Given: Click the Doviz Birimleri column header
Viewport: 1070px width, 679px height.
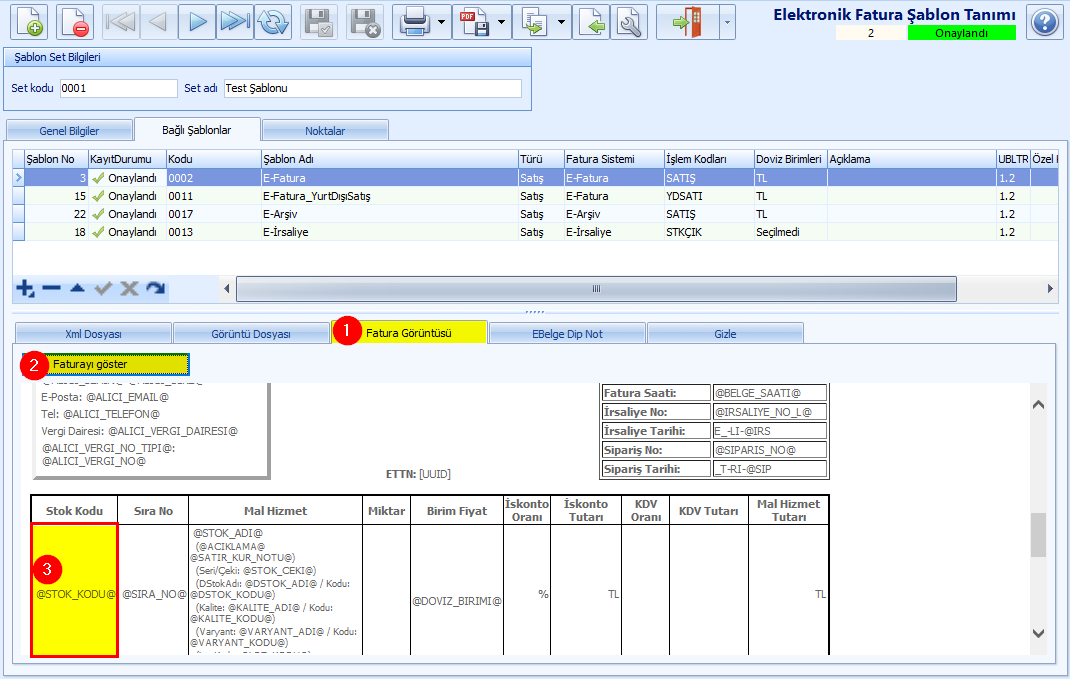Looking at the screenshot, I should (x=791, y=159).
